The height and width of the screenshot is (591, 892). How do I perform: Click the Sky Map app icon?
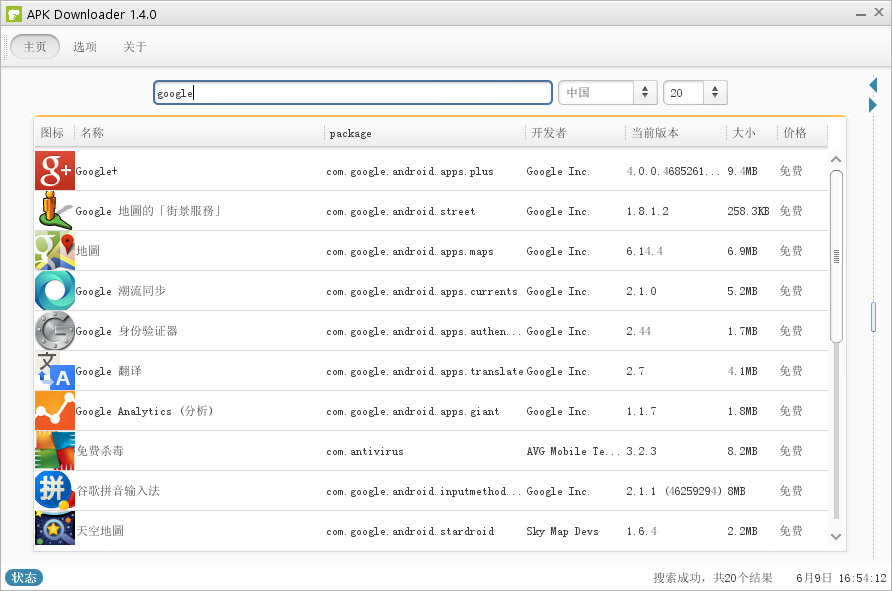pos(55,529)
